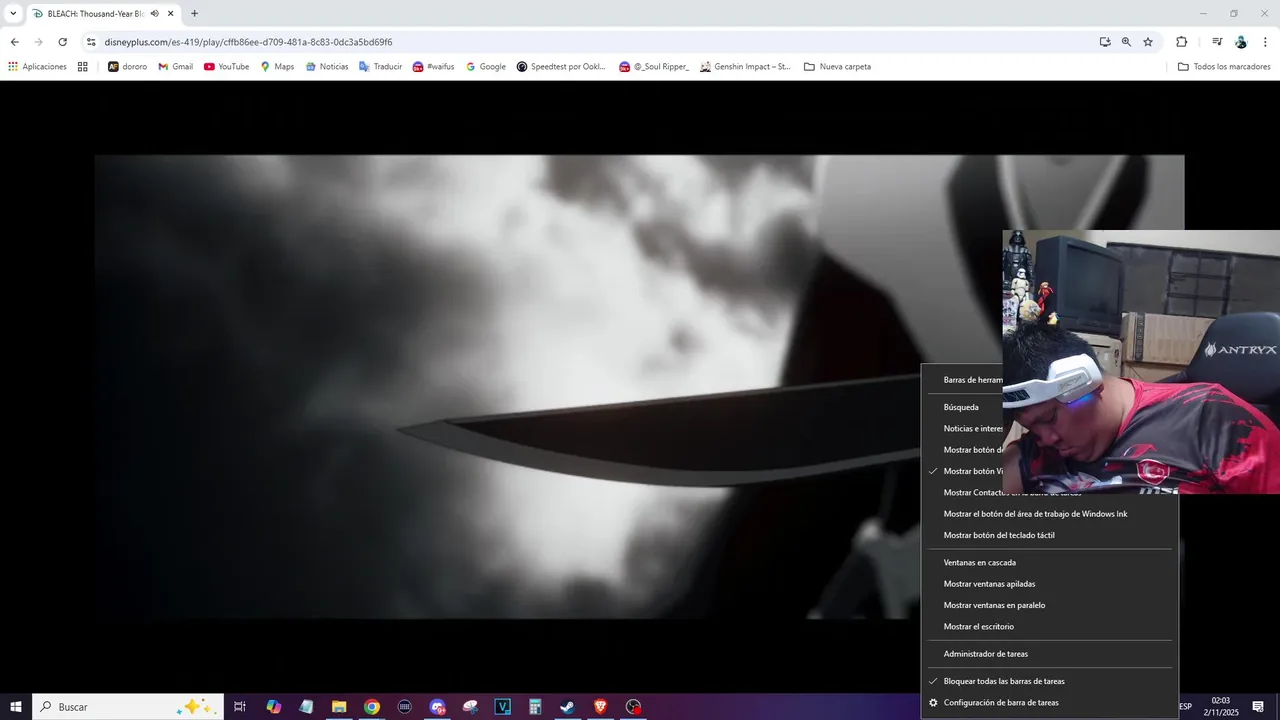Open File Explorer from the taskbar

point(339,707)
